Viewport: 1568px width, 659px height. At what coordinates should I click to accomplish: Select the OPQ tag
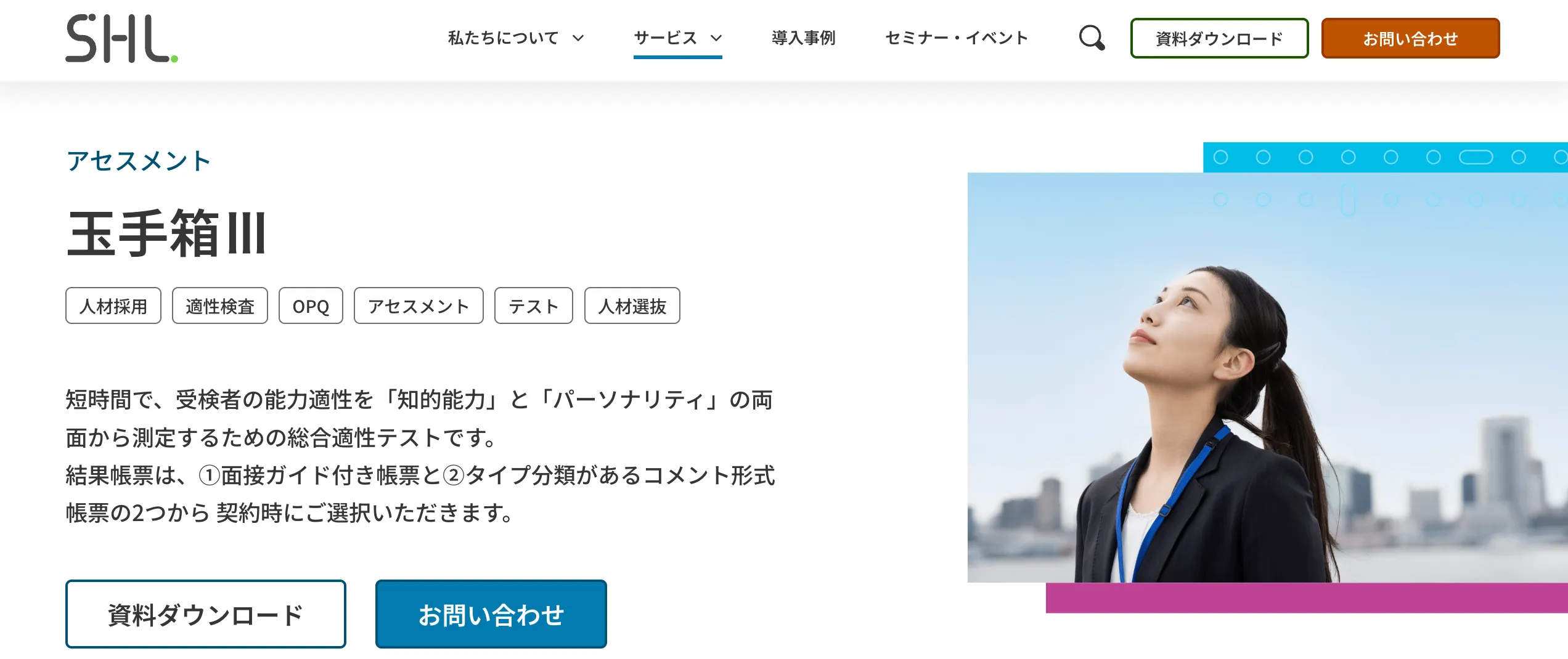[x=311, y=305]
